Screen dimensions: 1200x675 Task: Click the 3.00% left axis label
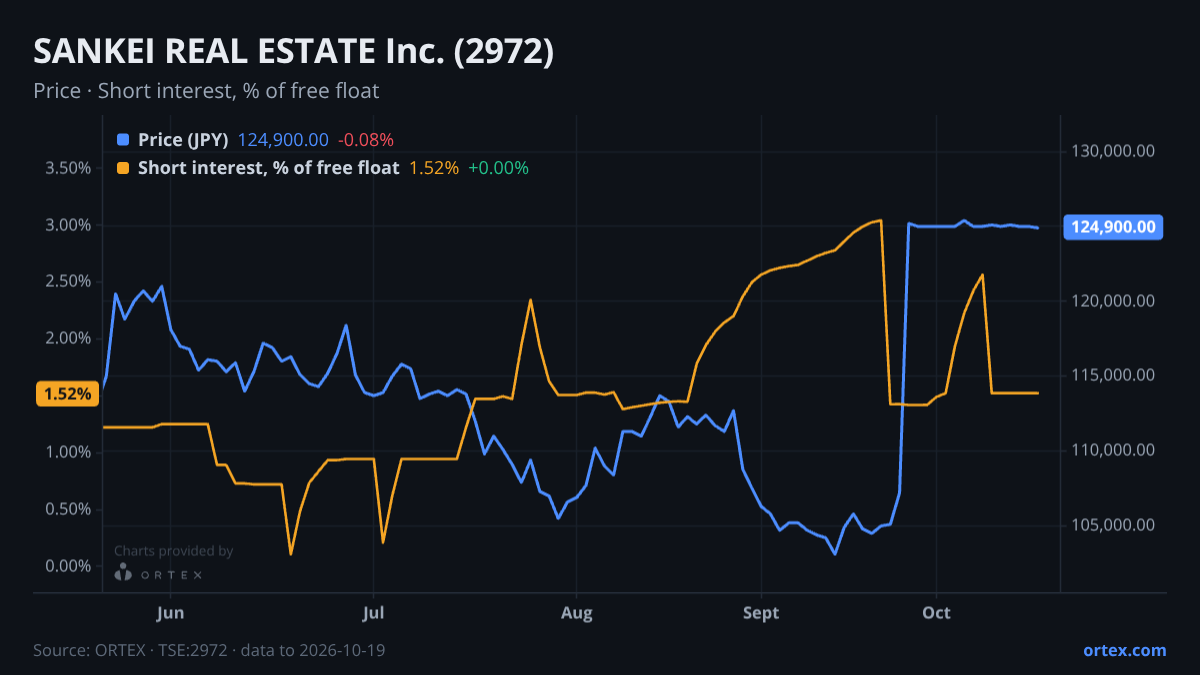69,225
